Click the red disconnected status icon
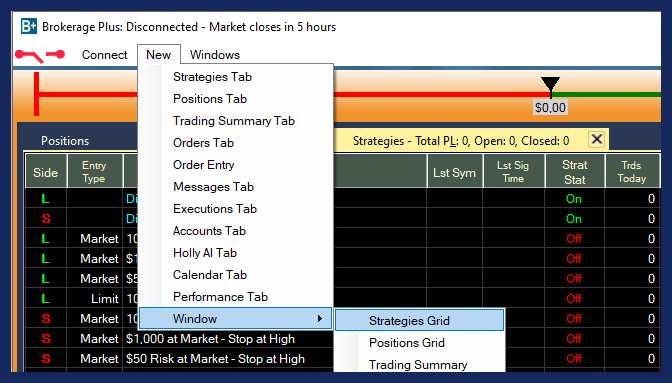This screenshot has width=672, height=383. [40, 55]
